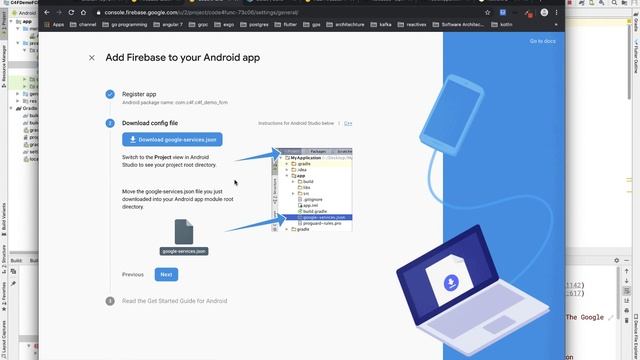Show more bookmarks overflow arrow
640x360 pixels.
click(x=556, y=24)
